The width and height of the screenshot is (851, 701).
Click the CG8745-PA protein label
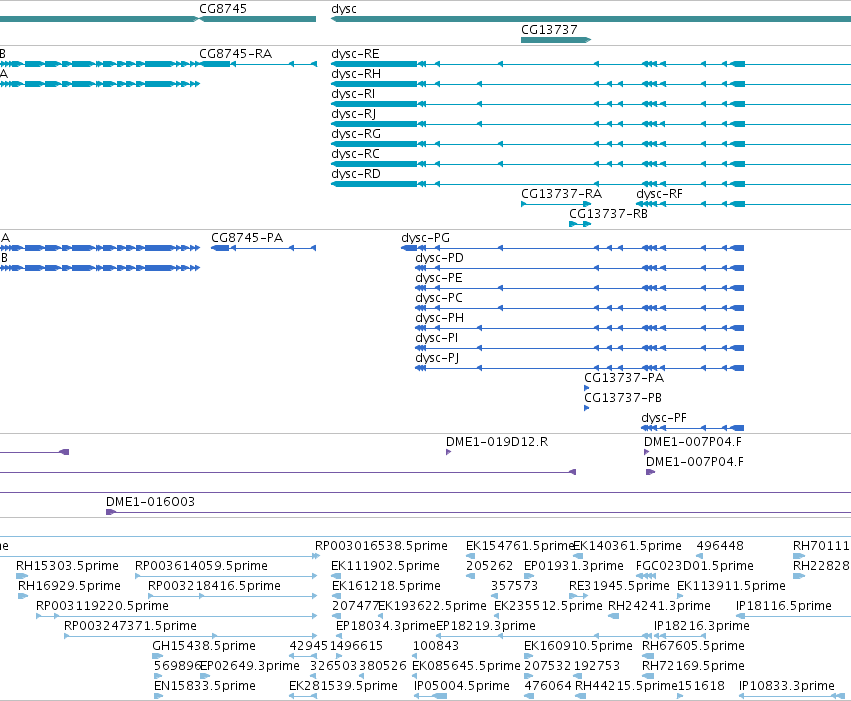[x=247, y=238]
